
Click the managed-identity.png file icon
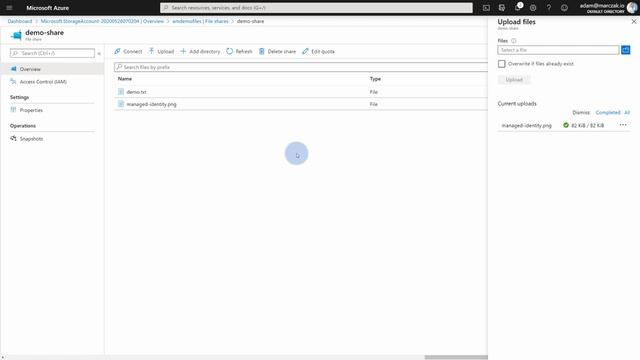121,104
